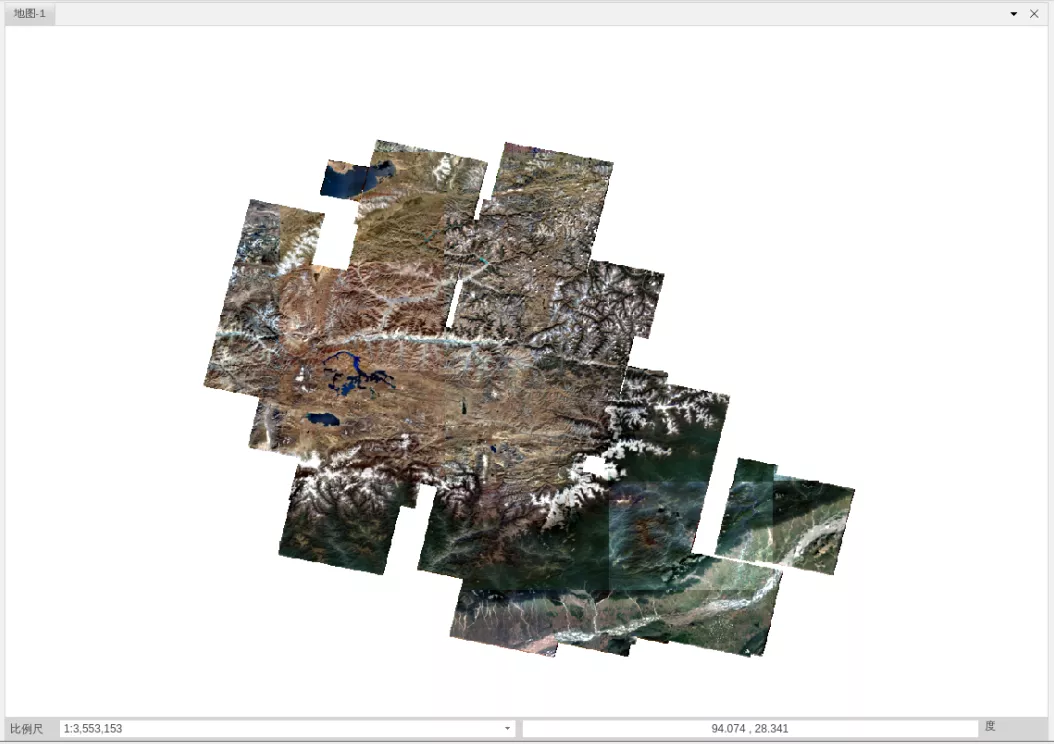This screenshot has height=744, width=1054.
Task: Open the map window options dropdown arrow
Action: [1014, 14]
